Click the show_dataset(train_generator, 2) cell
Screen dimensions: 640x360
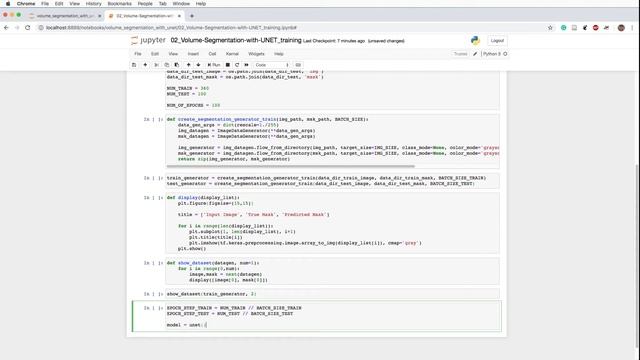click(332, 294)
